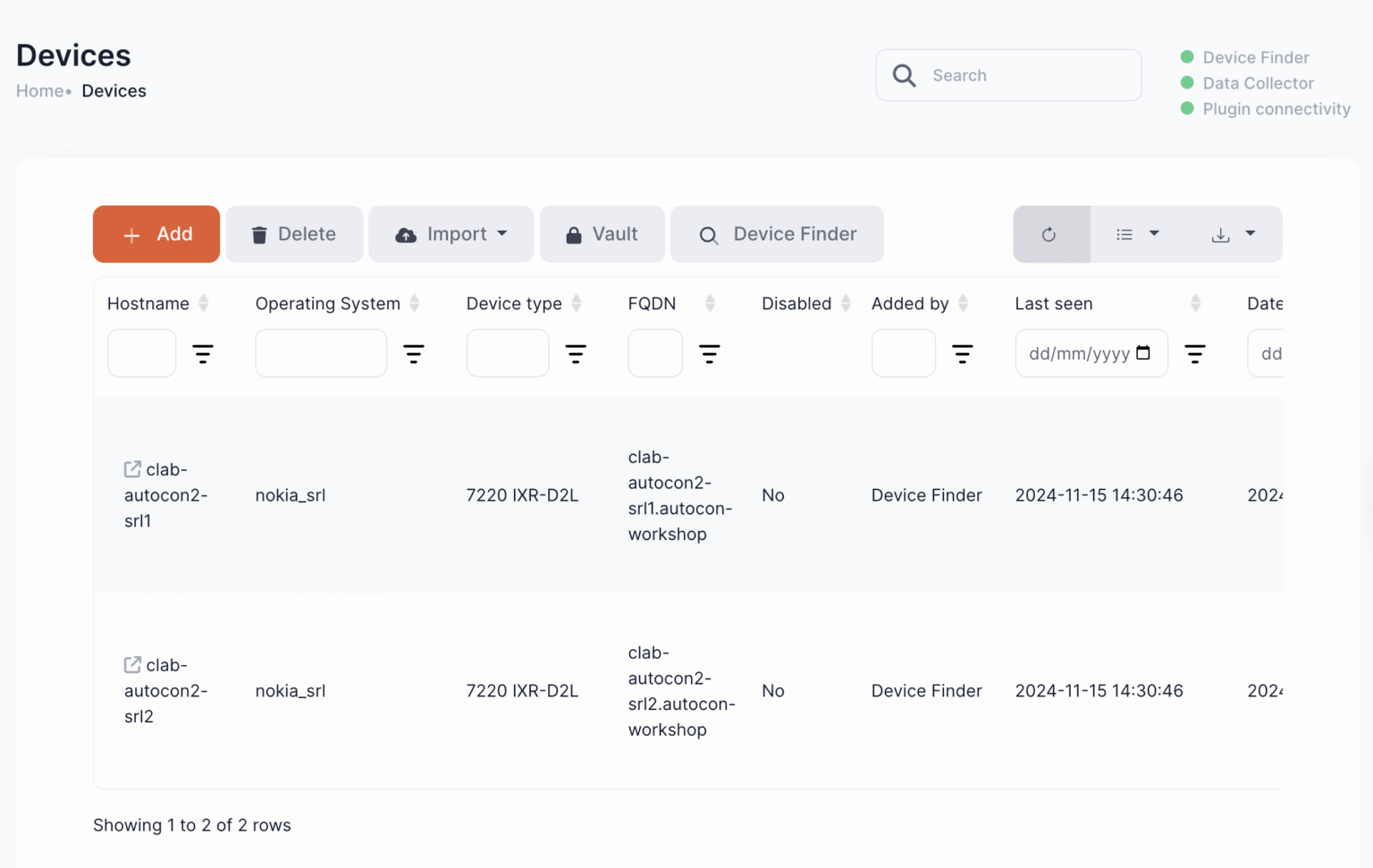Launch Device Finder

point(776,234)
